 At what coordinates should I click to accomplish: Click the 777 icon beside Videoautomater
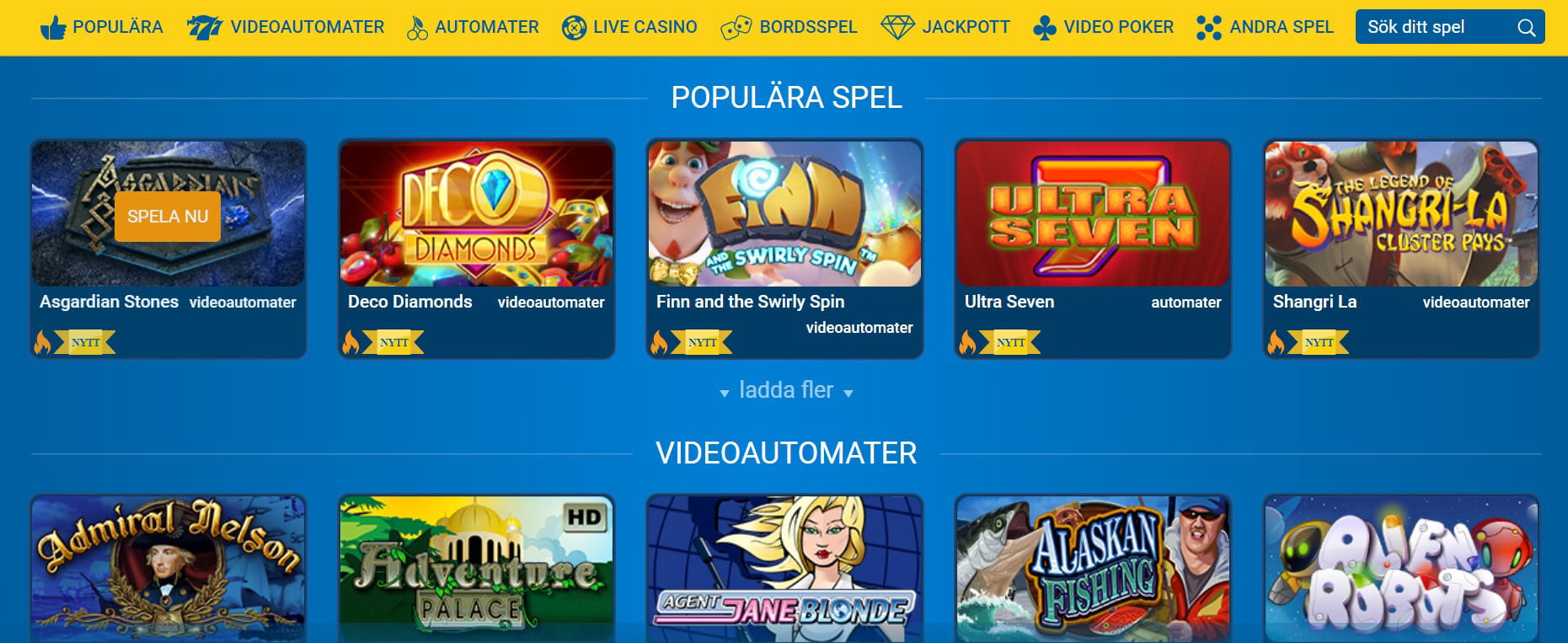pos(204,28)
